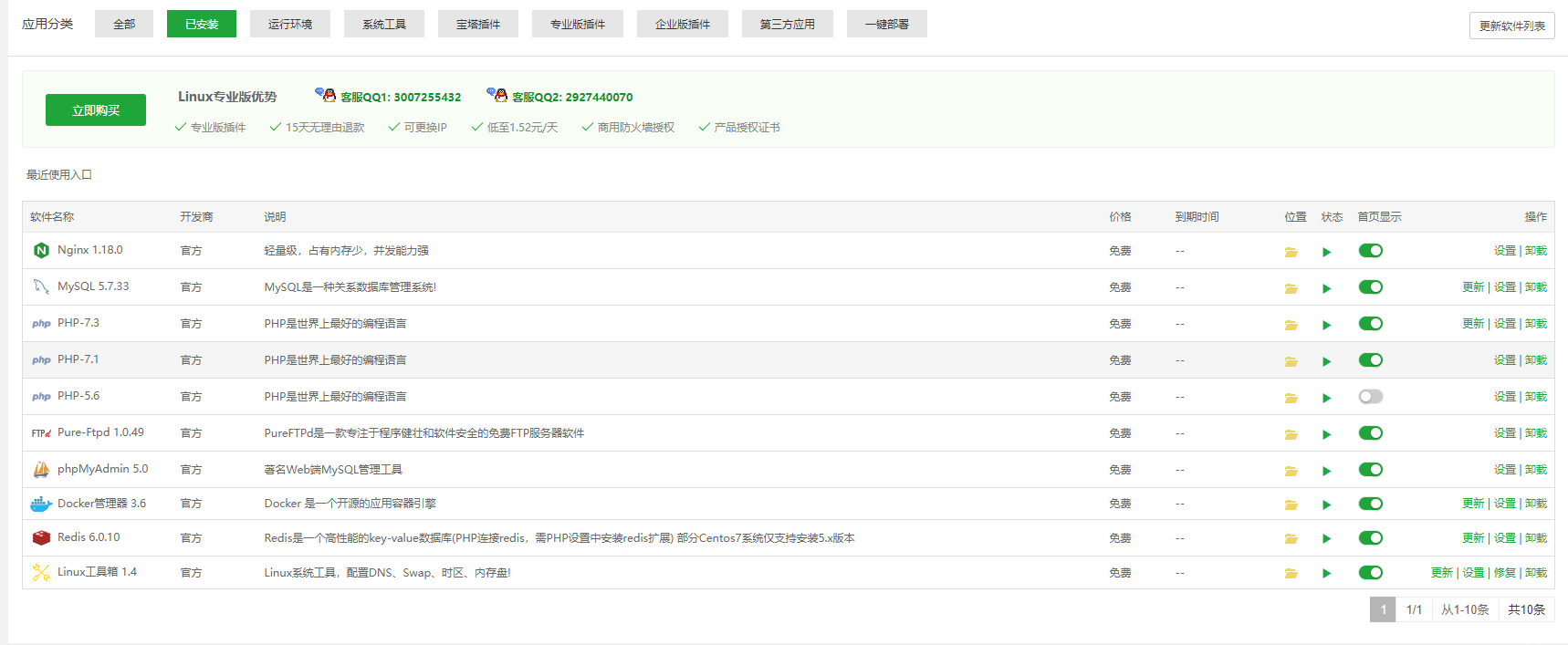1568x645 pixels.
Task: Open the 宝塔插件 tab
Action: click(x=478, y=24)
